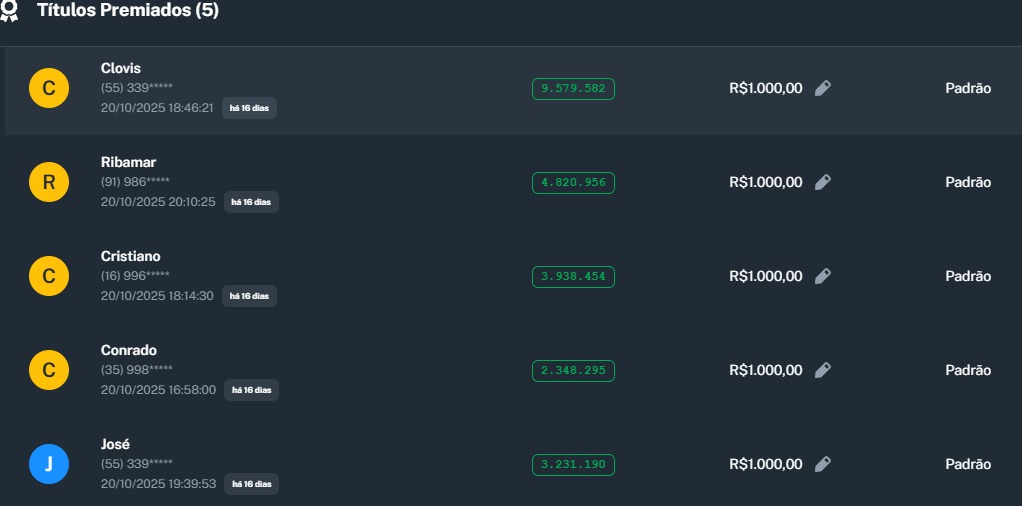
Task: Click pencil icon in Cristiano's row
Action: tap(822, 276)
